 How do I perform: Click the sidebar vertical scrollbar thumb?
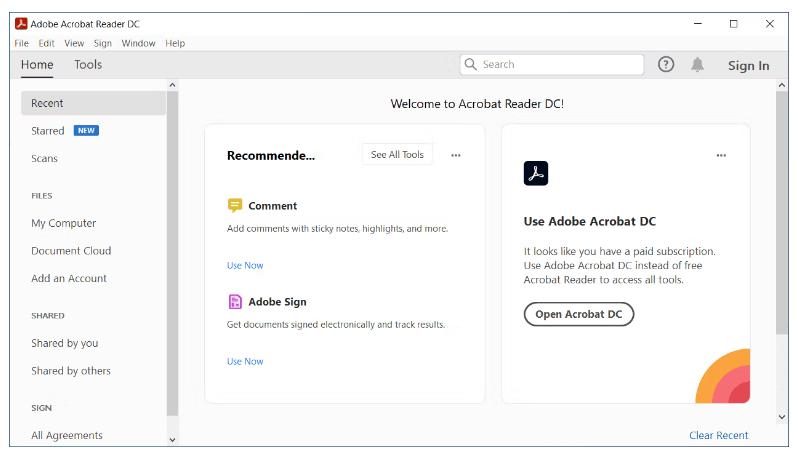[x=172, y=253]
